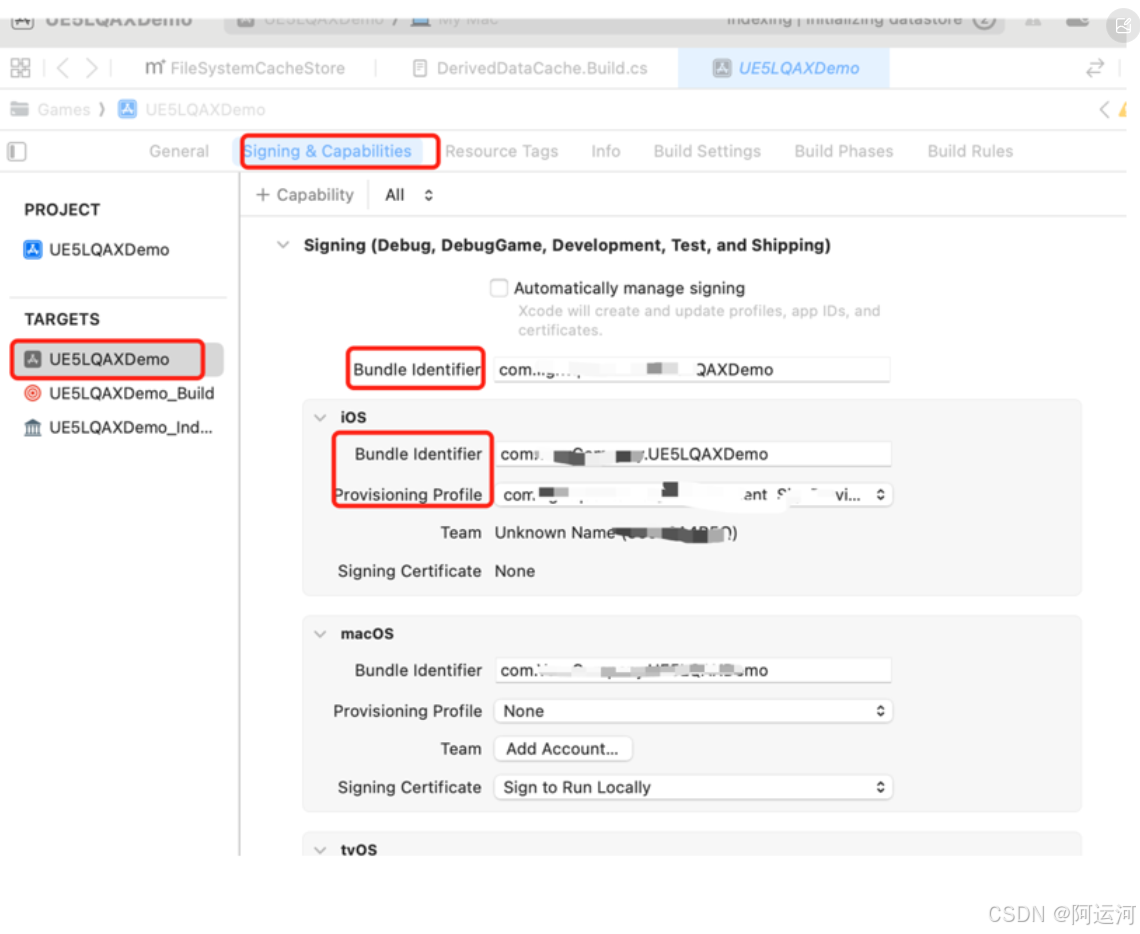Click the iOS Signing Certificate None value

[x=515, y=571]
